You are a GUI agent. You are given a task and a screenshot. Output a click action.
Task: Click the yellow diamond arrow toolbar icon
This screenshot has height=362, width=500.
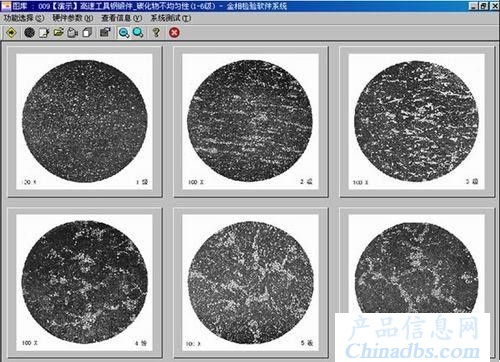click(11, 33)
